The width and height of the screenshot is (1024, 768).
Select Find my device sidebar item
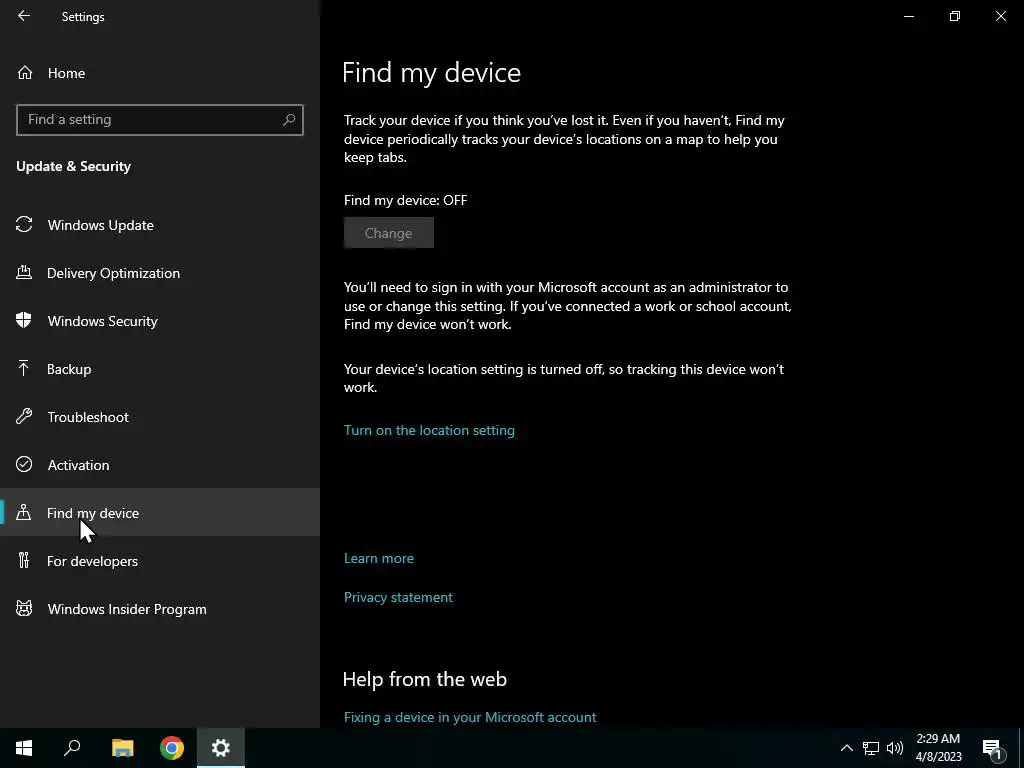pyautogui.click(x=160, y=513)
